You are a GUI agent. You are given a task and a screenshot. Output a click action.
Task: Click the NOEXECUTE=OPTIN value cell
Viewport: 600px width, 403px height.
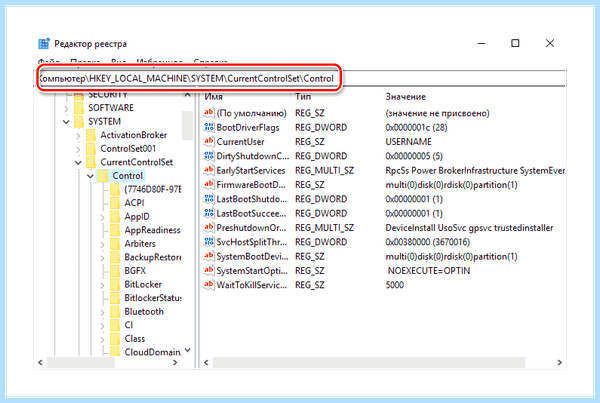(x=429, y=271)
